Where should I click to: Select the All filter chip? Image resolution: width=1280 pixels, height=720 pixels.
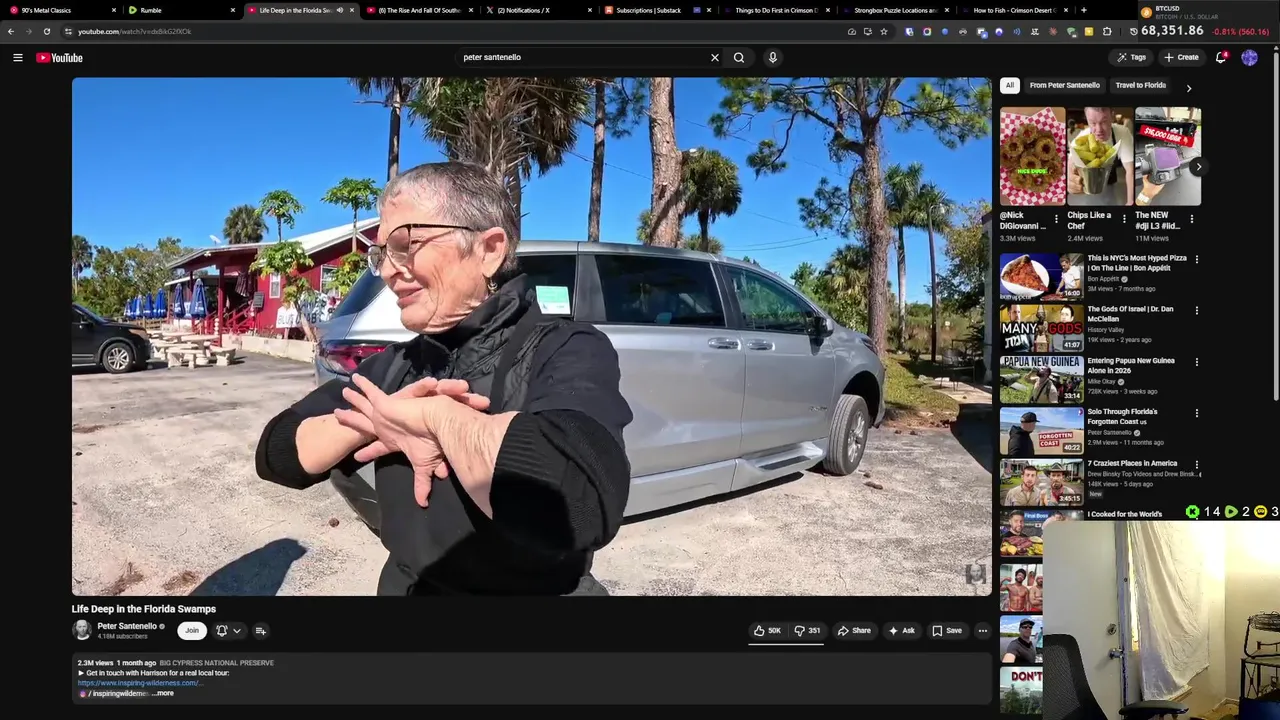[1010, 85]
